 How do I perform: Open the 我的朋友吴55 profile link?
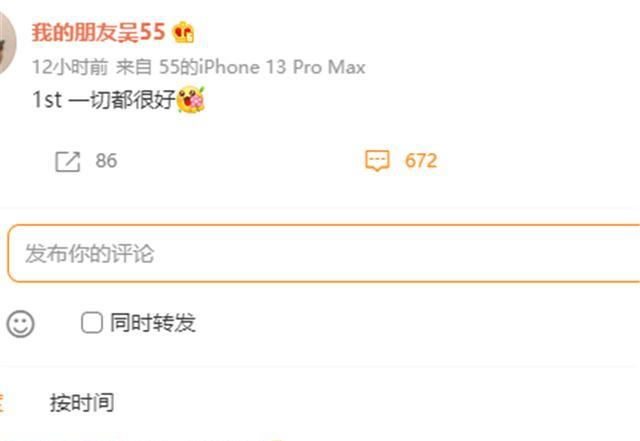coord(98,32)
